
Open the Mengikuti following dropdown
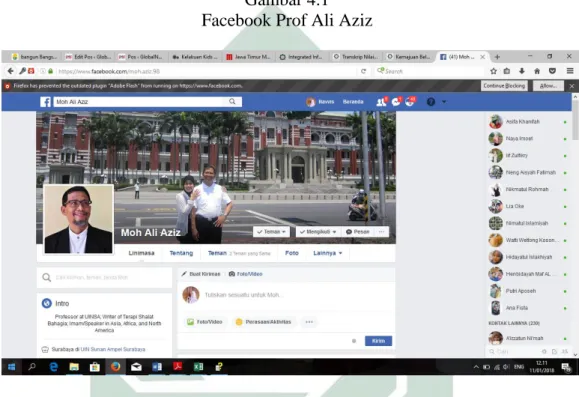(318, 232)
